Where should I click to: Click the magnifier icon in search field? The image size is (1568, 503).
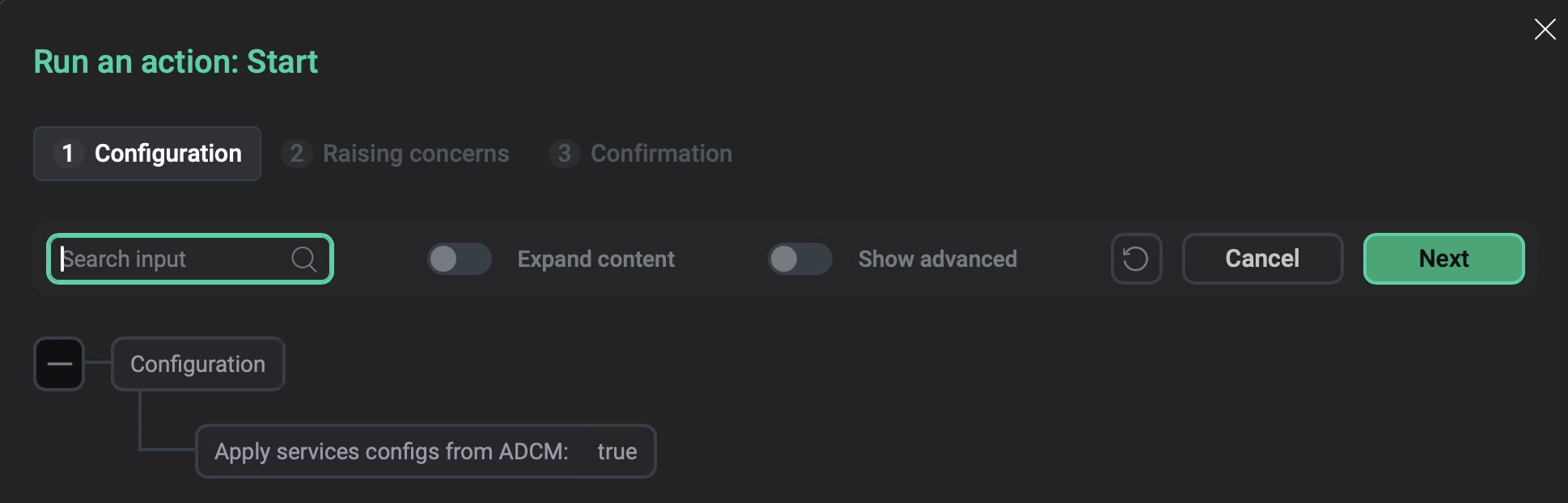tap(303, 260)
